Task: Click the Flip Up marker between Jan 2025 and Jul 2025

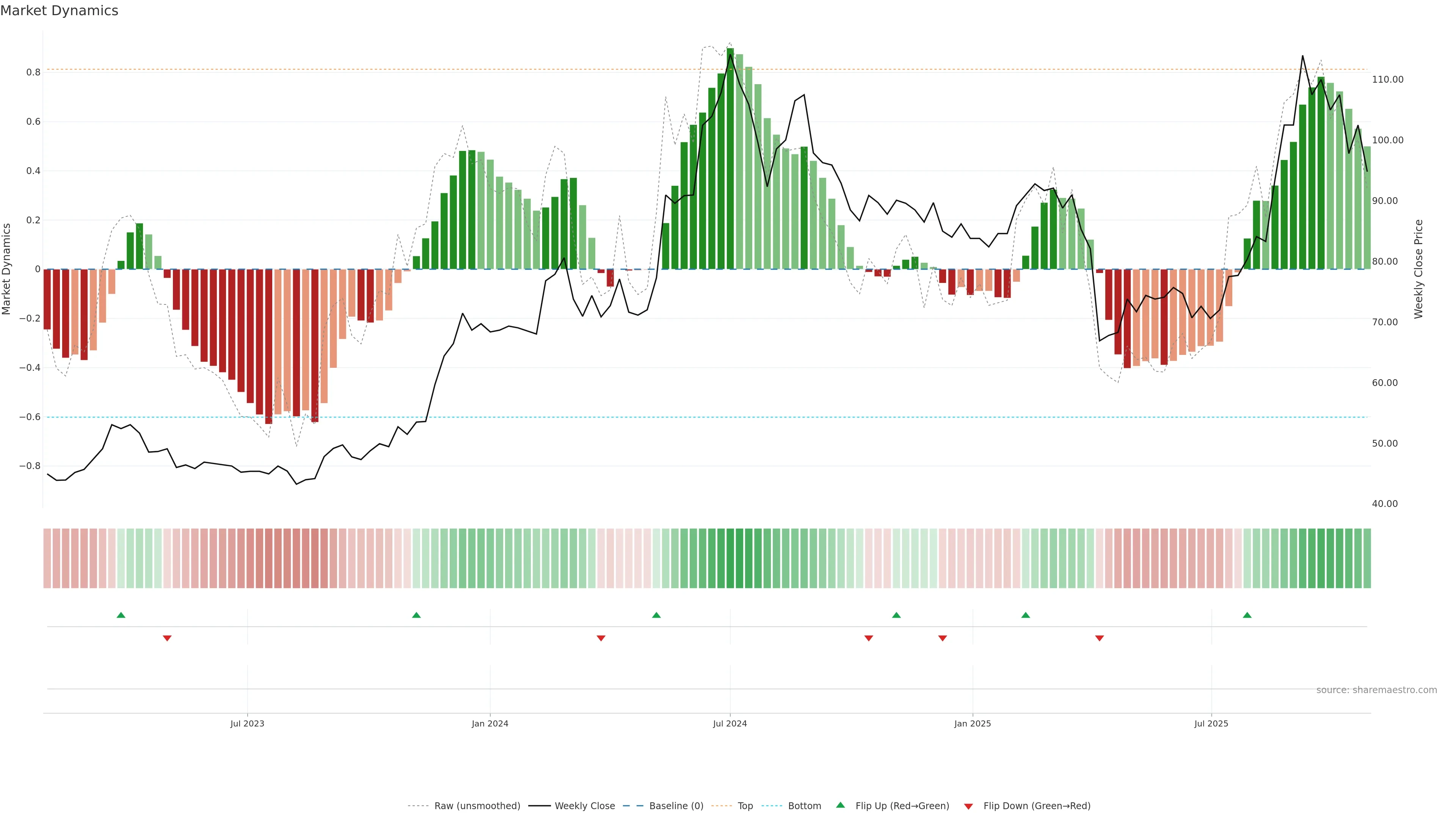Action: (x=1025, y=615)
